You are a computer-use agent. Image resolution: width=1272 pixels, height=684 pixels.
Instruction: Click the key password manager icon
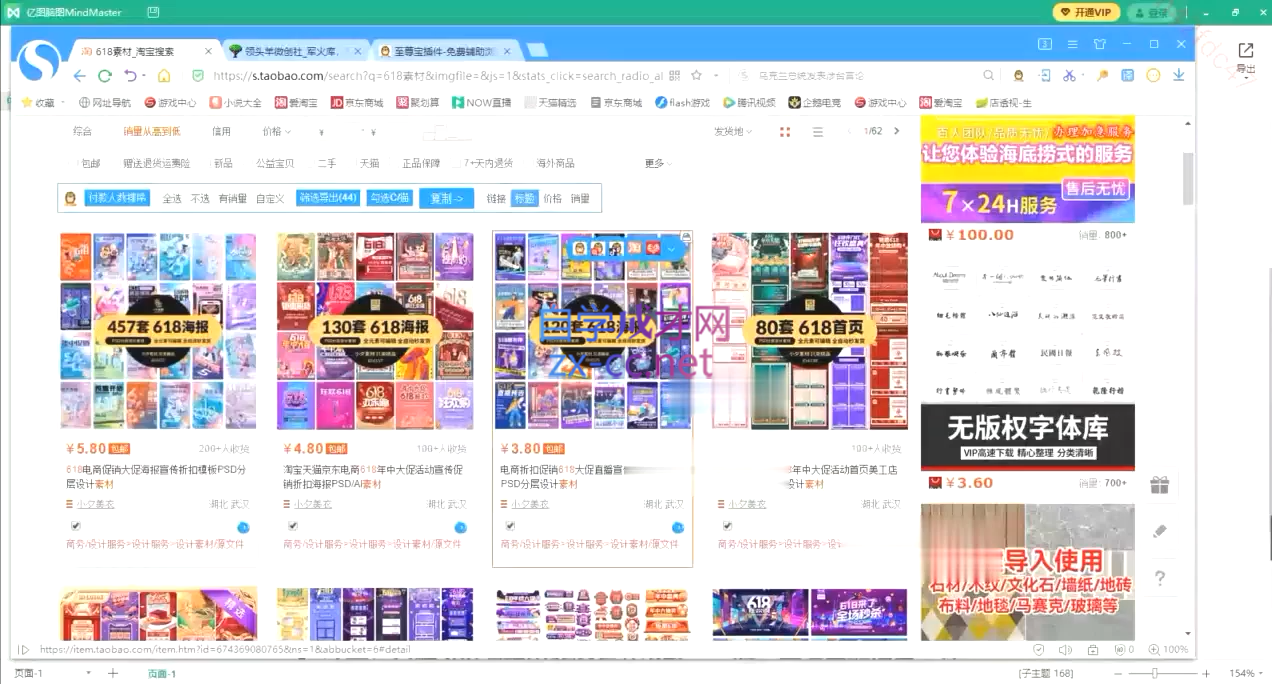[1103, 76]
